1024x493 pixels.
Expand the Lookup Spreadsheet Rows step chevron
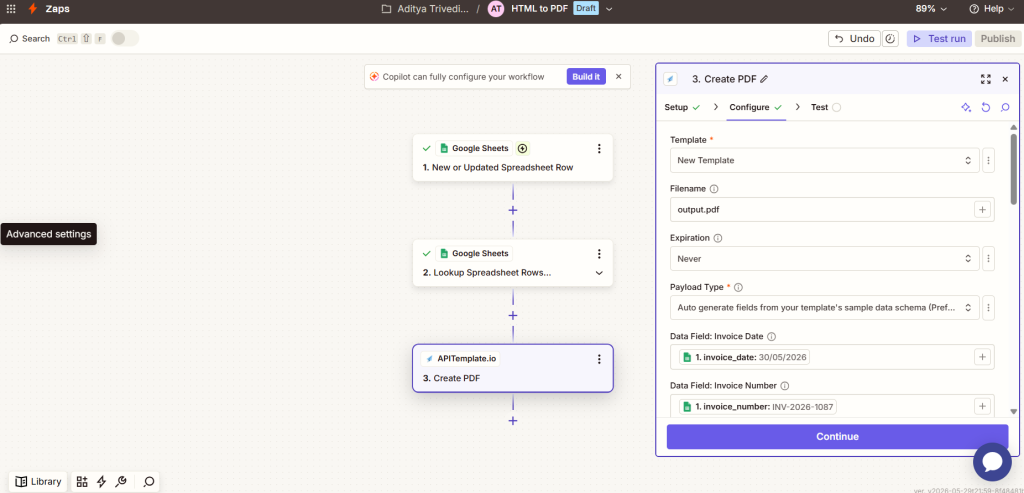pyautogui.click(x=599, y=273)
